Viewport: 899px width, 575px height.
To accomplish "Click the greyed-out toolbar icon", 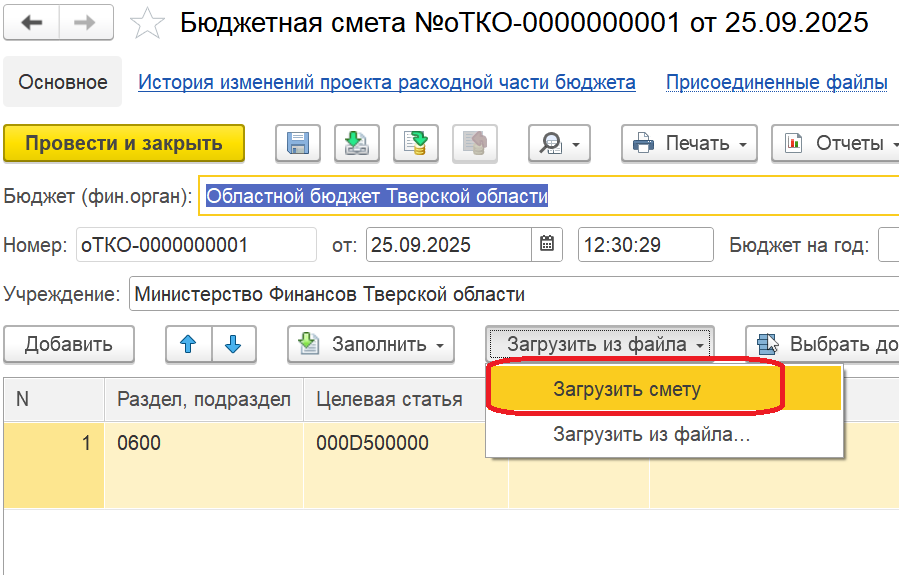I will tap(475, 144).
